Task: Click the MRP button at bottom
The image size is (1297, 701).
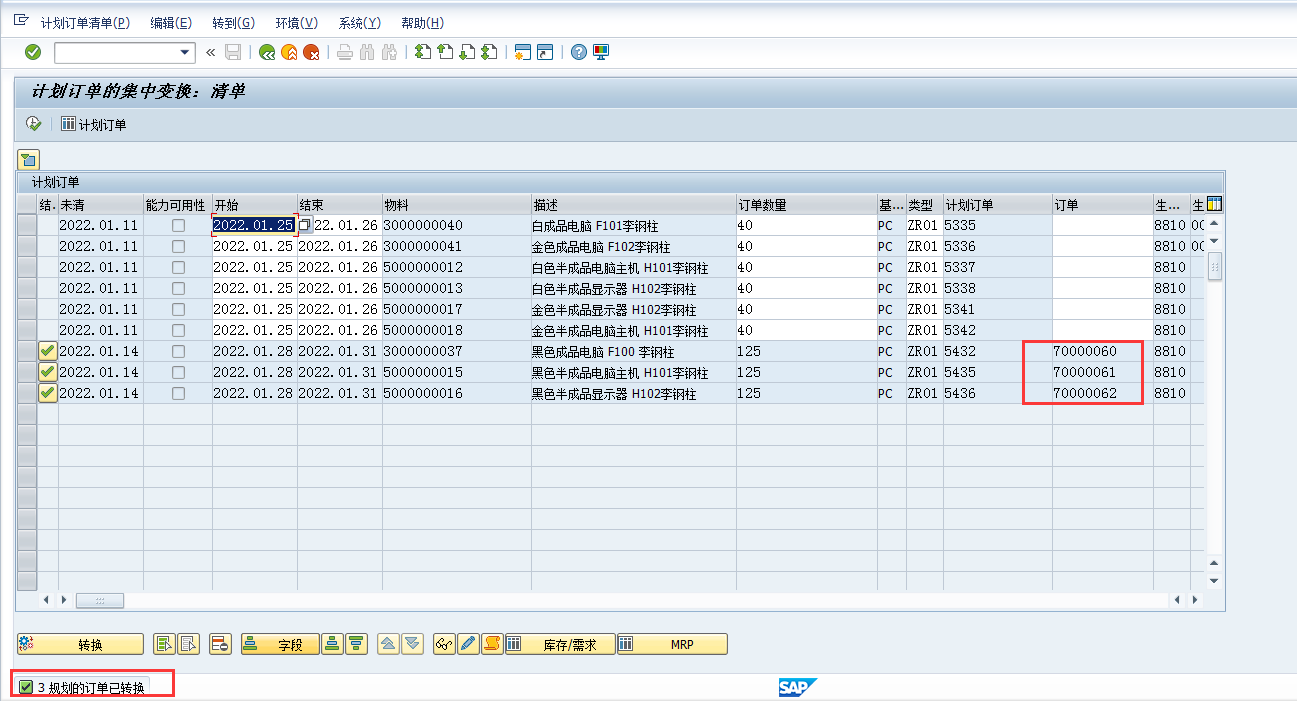Action: pyautogui.click(x=683, y=643)
